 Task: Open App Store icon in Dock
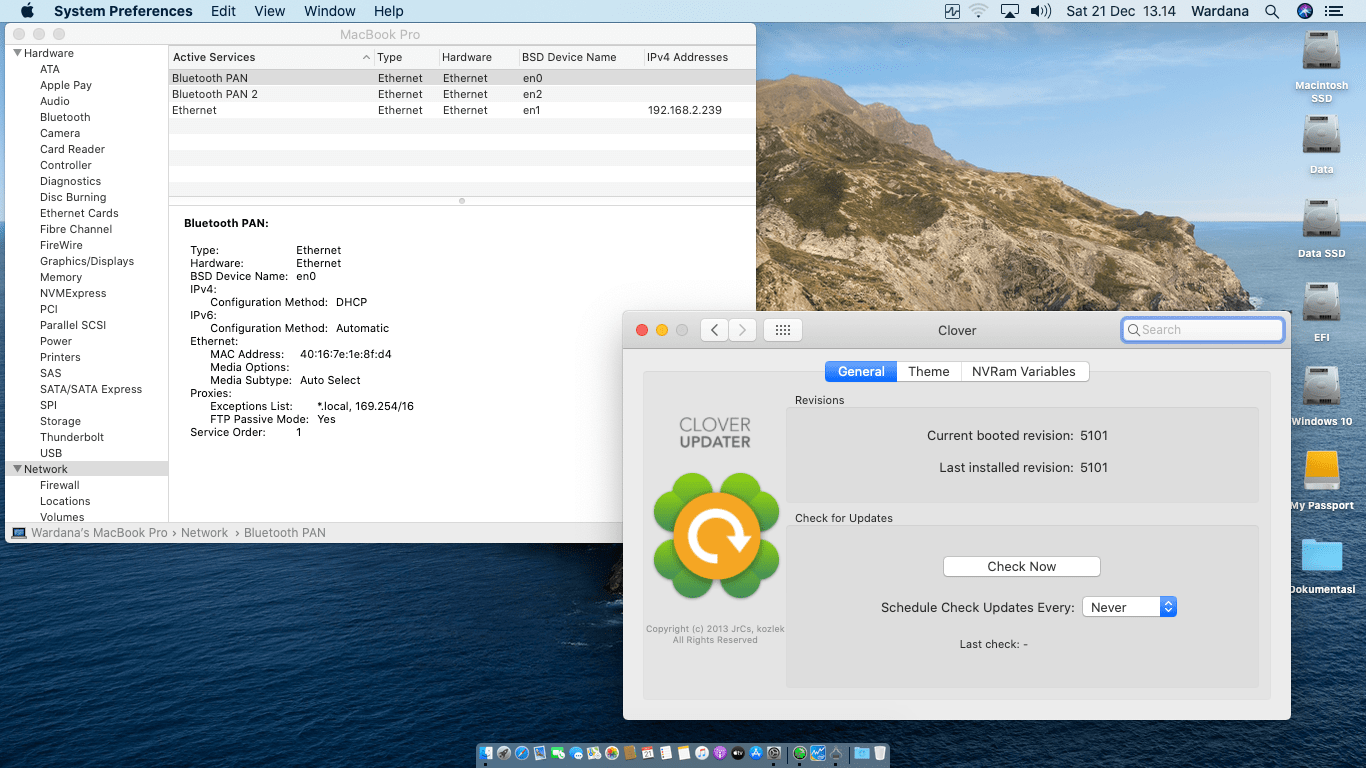tap(756, 753)
